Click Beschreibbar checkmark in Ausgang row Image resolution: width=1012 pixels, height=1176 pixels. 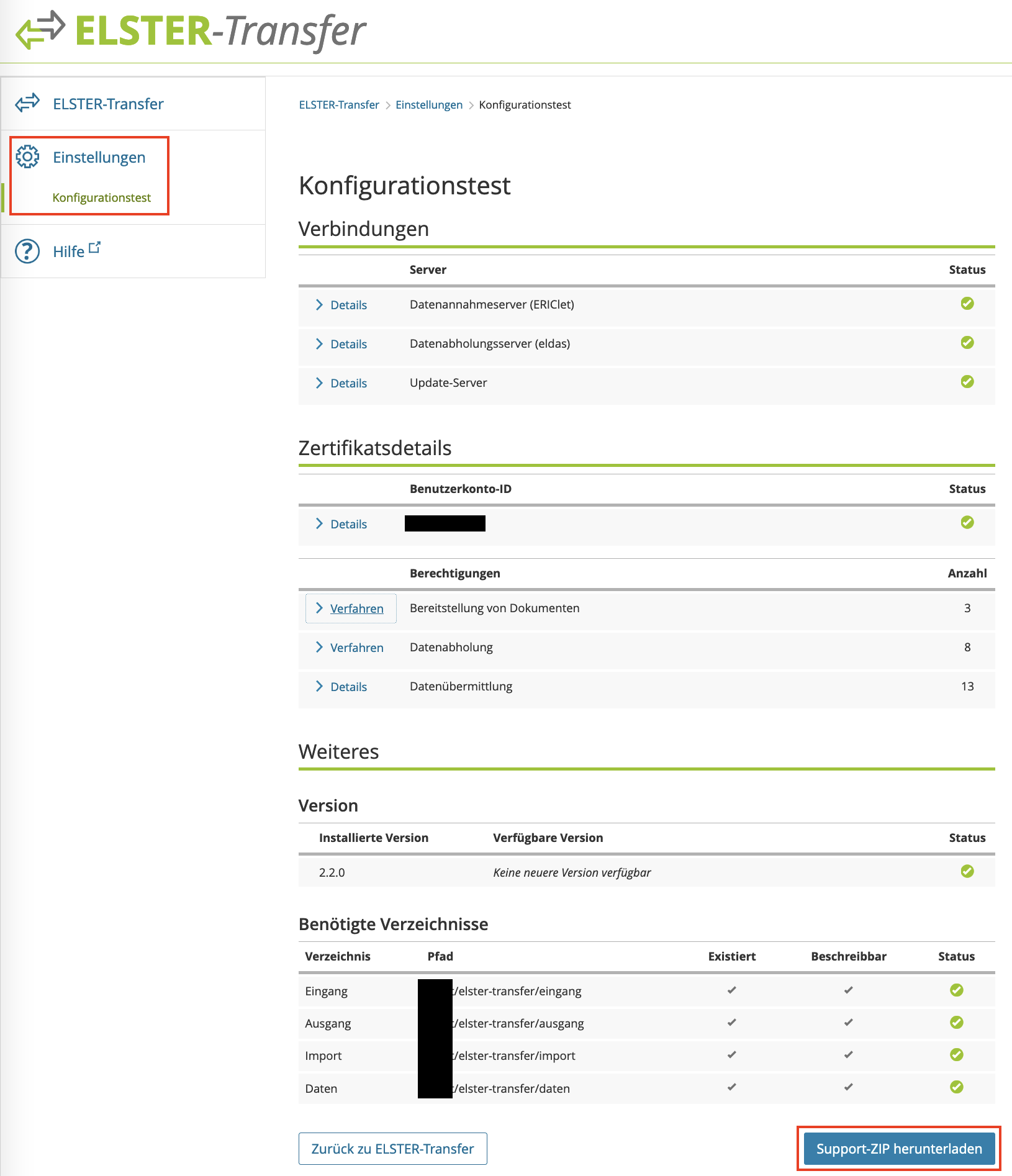(x=848, y=1023)
